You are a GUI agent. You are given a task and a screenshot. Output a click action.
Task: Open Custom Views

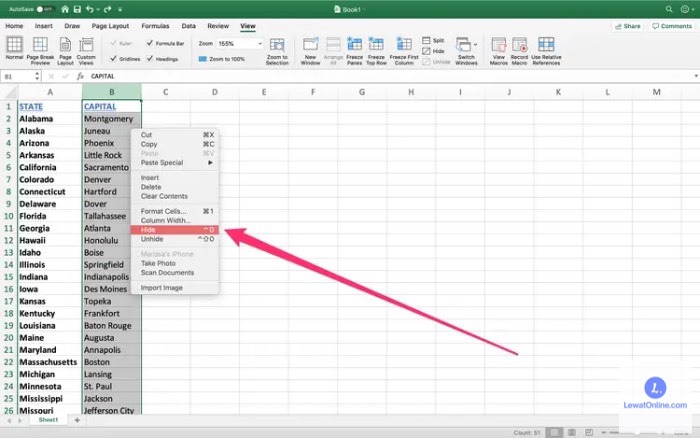(x=86, y=50)
